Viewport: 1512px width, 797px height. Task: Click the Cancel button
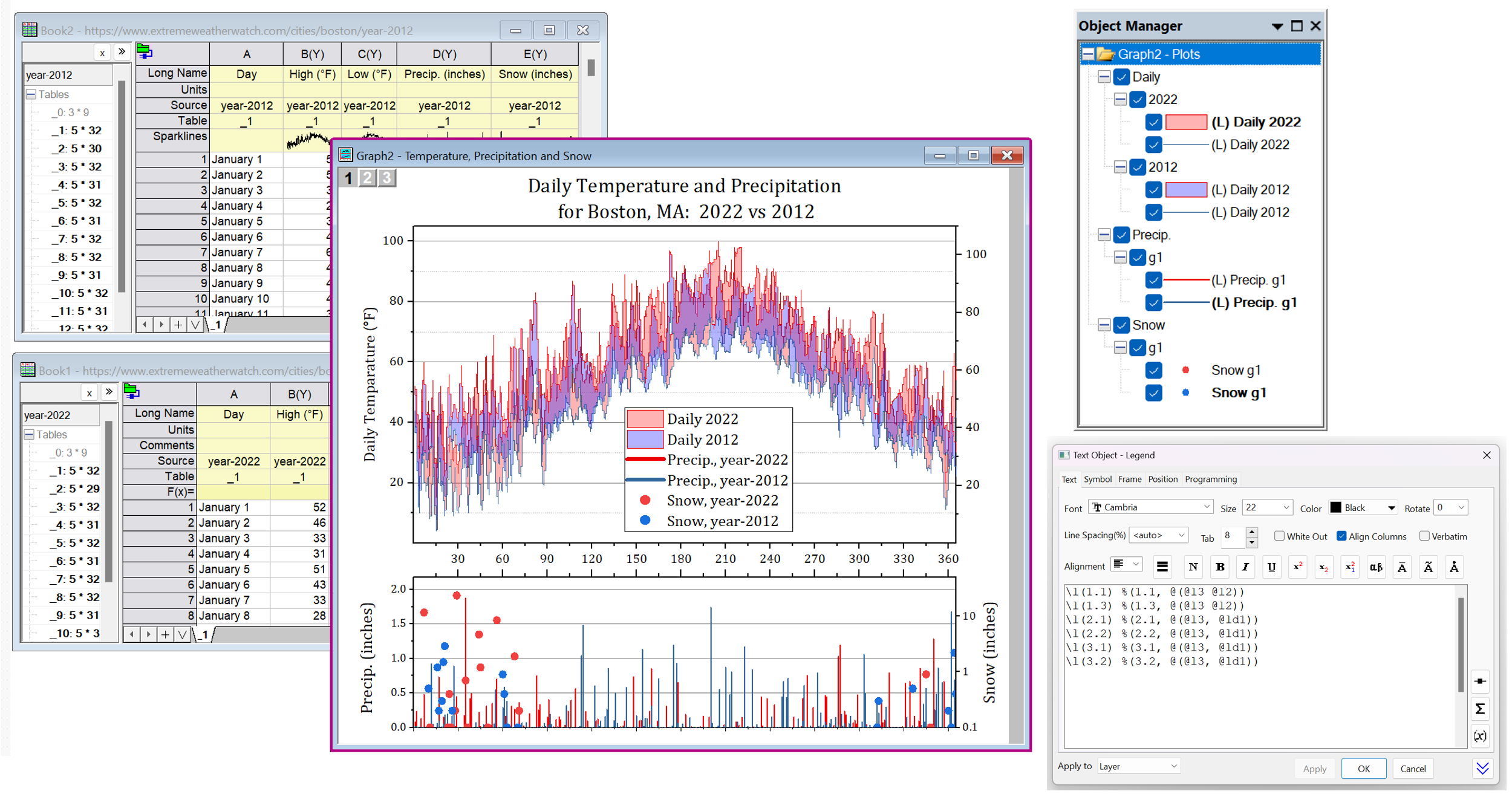[1413, 769]
